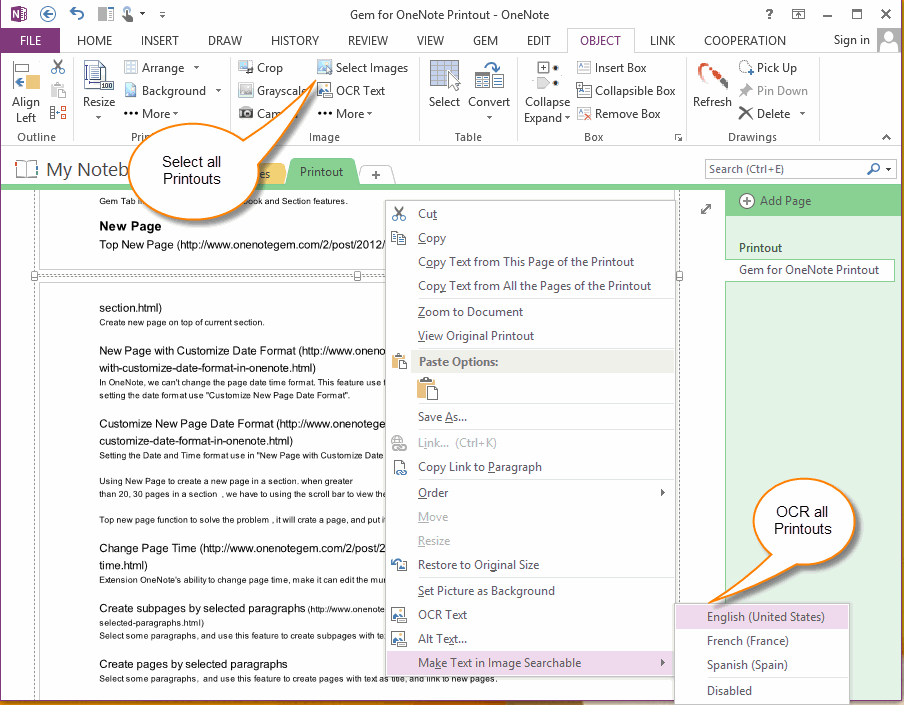Open the Background dropdown arrow
The height and width of the screenshot is (705, 904).
[x=219, y=91]
